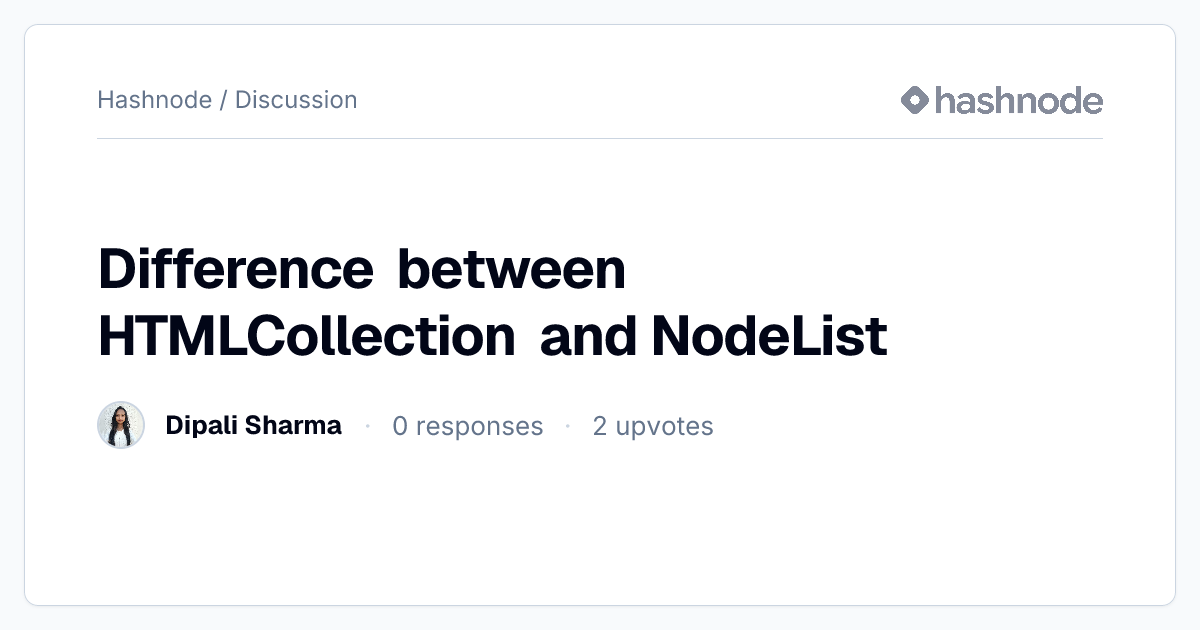1200x630 pixels.
Task: Click the word Sharma in the author name
Action: click(x=298, y=426)
